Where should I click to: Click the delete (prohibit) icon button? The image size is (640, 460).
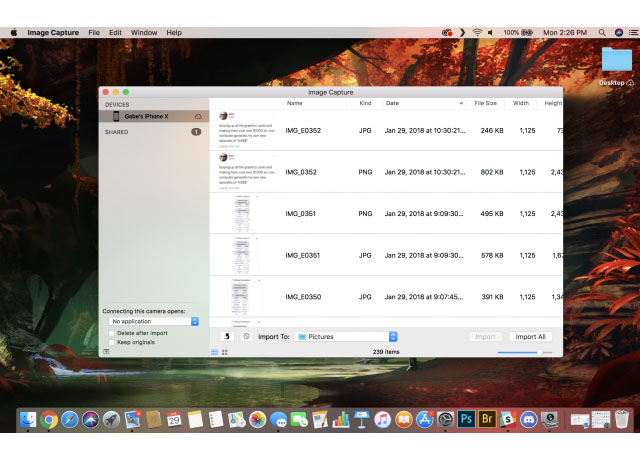click(246, 337)
